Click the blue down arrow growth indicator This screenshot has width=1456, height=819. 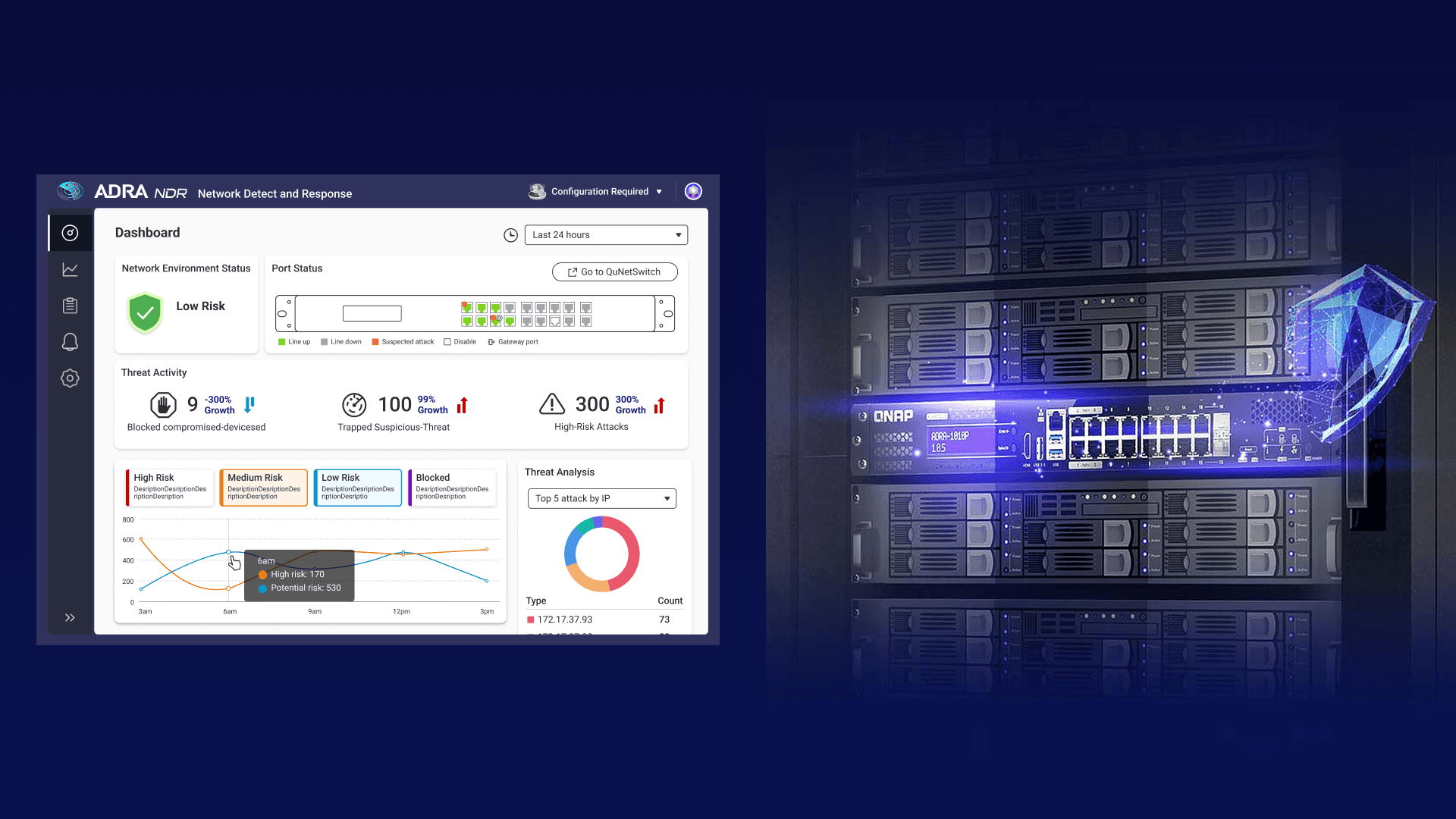click(249, 404)
